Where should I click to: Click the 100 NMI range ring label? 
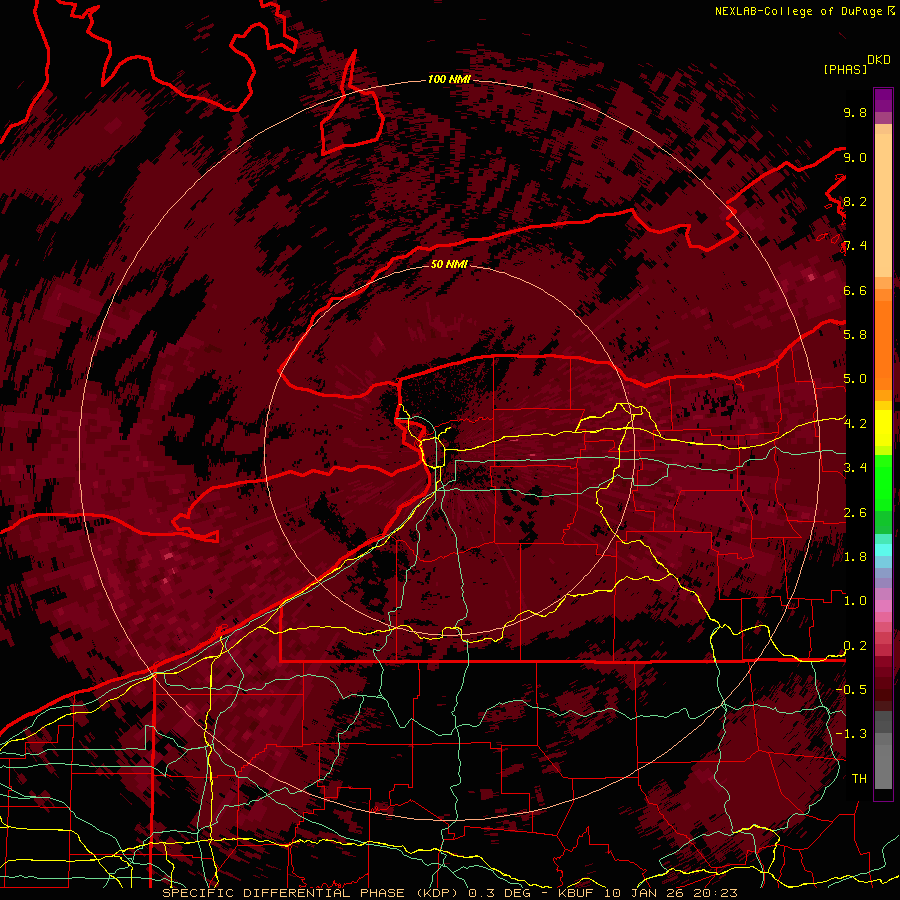(449, 79)
